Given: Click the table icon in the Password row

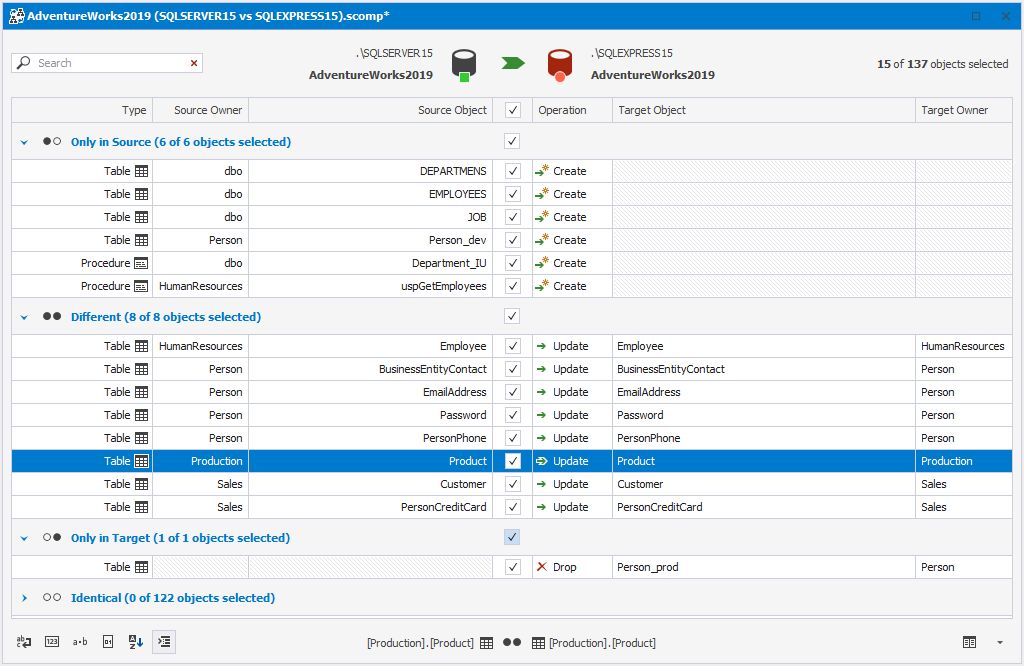Looking at the screenshot, I should (x=142, y=415).
